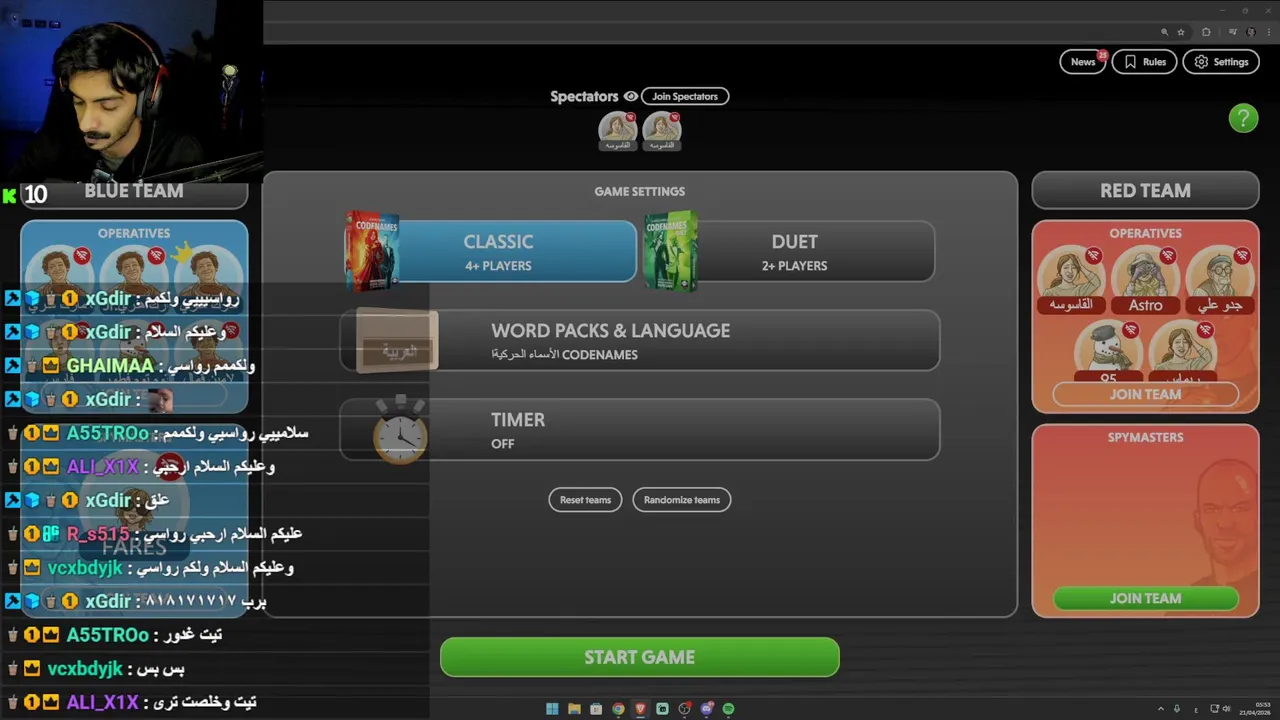This screenshot has width=1280, height=720.
Task: Click the Classic Codenames box art
Action: coord(371,250)
